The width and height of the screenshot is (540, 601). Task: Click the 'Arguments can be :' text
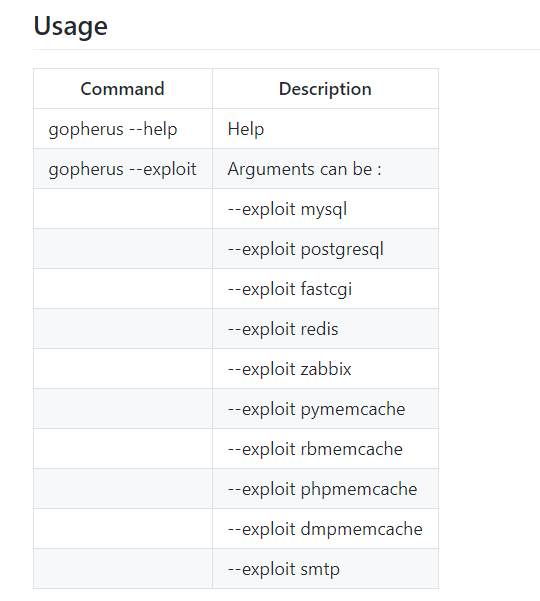coord(304,169)
